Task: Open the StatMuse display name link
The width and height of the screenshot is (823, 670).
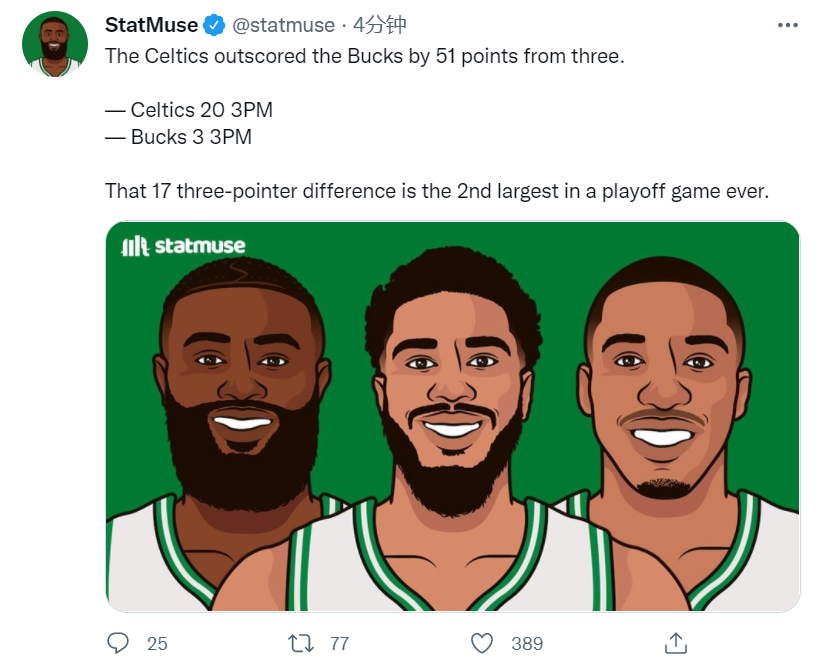Action: 152,25
